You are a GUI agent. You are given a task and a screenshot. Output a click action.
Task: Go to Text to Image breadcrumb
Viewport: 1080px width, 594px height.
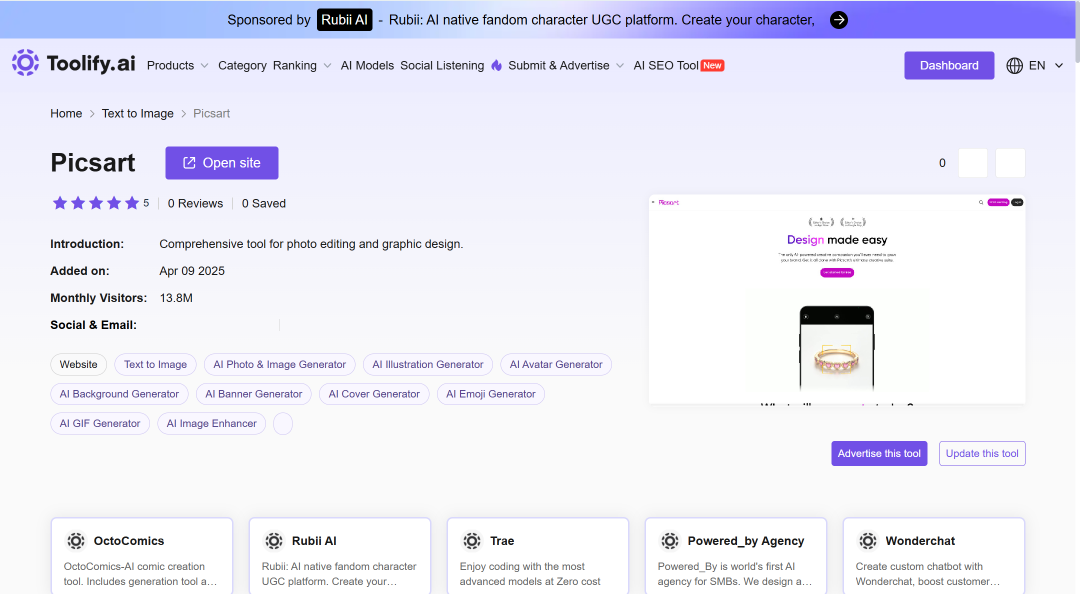tap(138, 114)
